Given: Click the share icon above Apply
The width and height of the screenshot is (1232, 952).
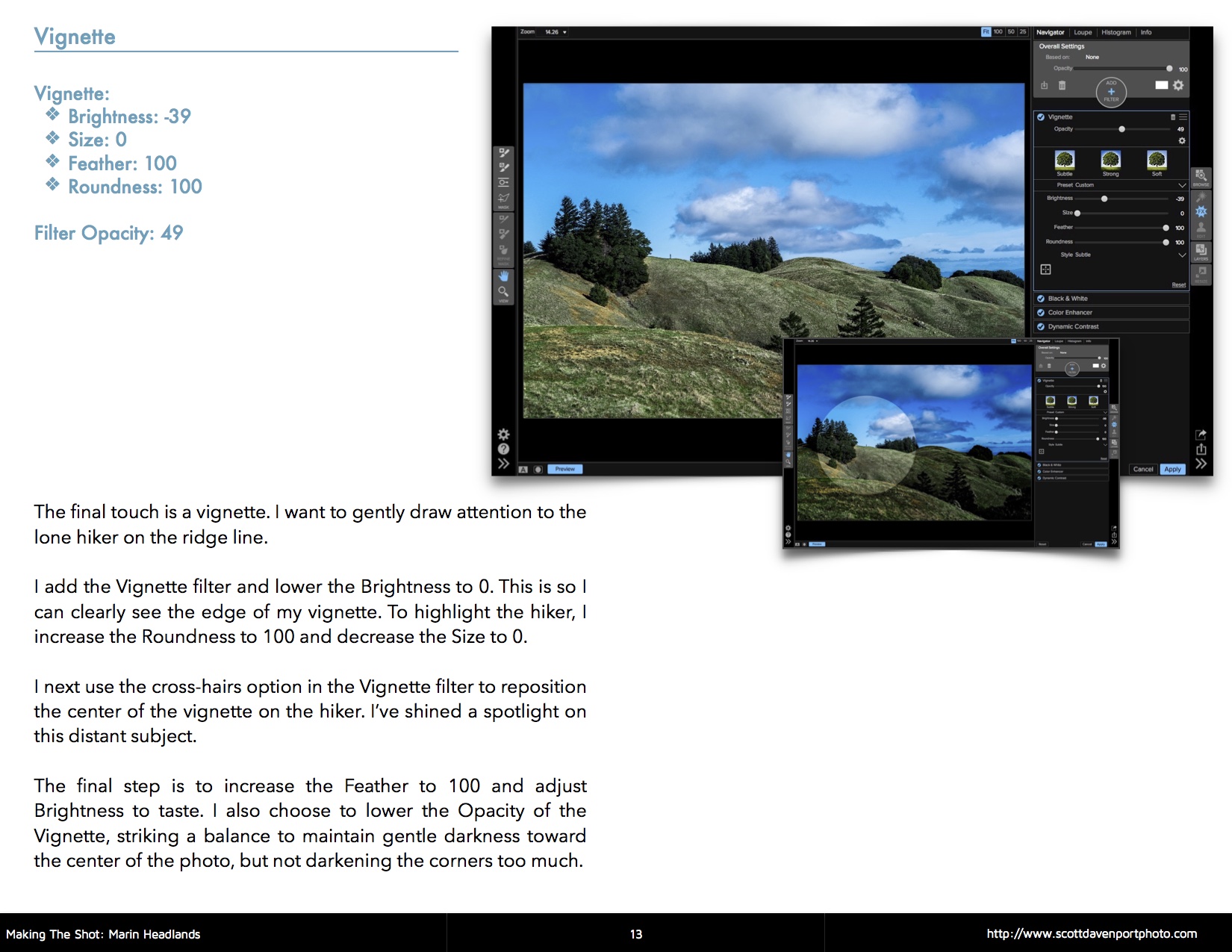Looking at the screenshot, I should [x=1201, y=435].
